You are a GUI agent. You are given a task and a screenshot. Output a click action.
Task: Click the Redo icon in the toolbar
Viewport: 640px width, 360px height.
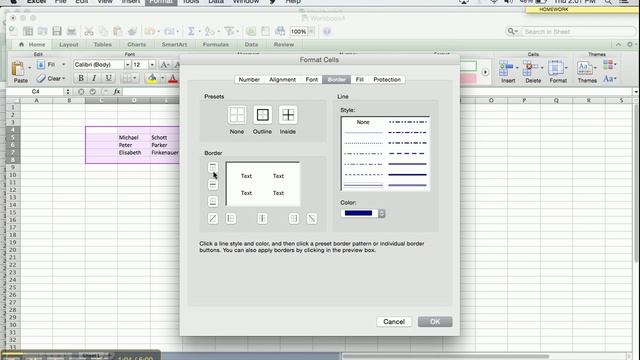[169, 31]
